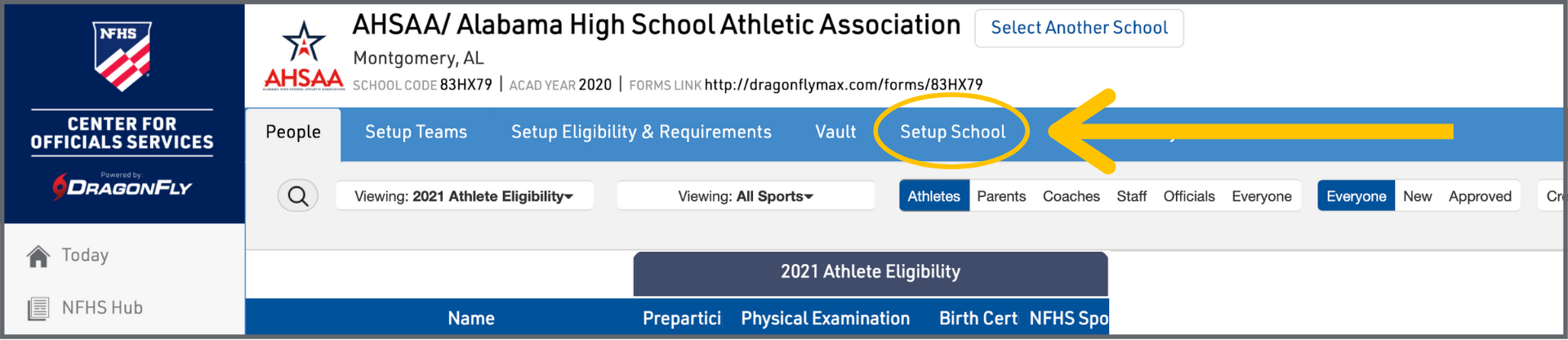Screen dimensions: 1568x340
Task: Click the NFHS shield logo
Action: (x=122, y=56)
